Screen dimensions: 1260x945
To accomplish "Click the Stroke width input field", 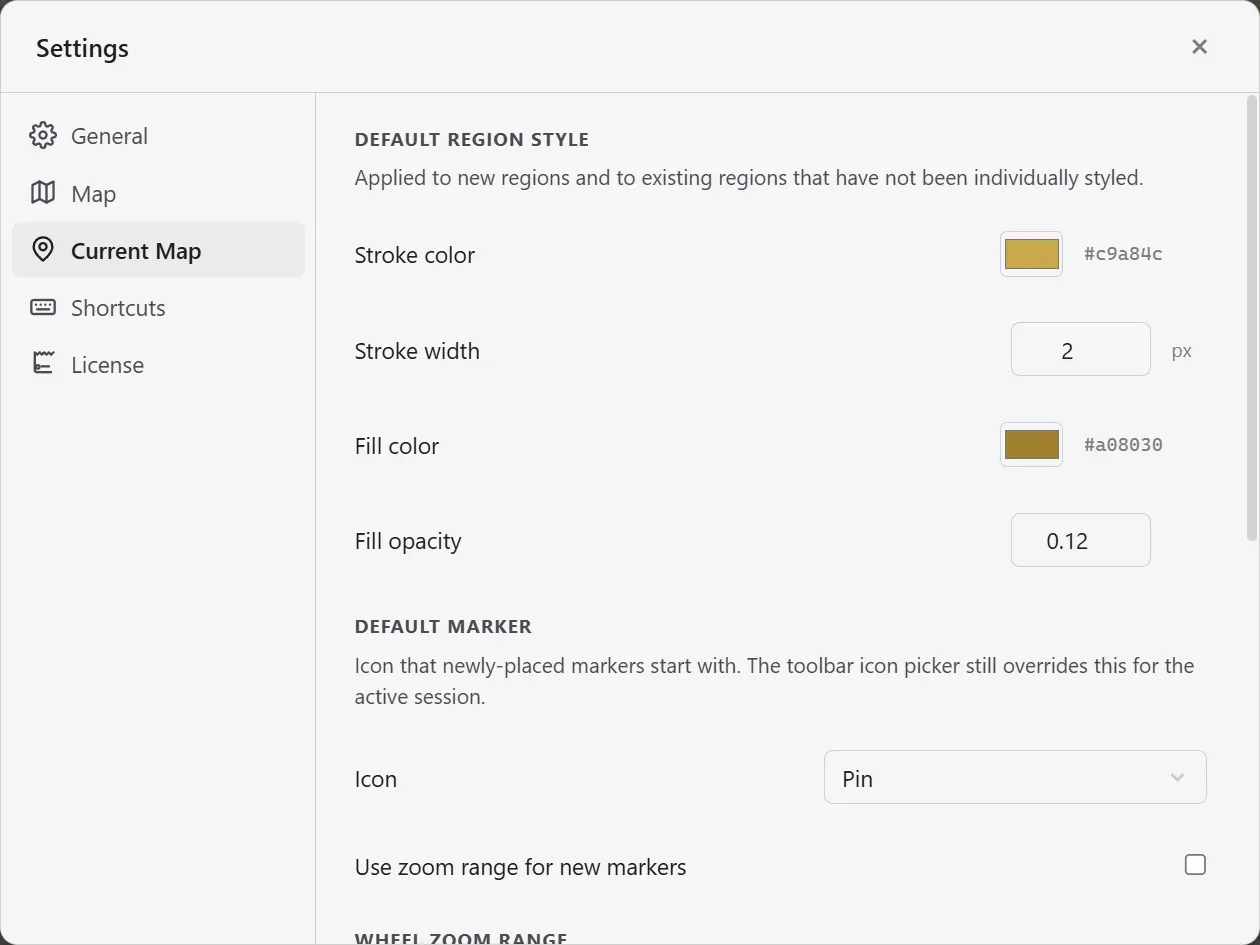I will point(1080,350).
